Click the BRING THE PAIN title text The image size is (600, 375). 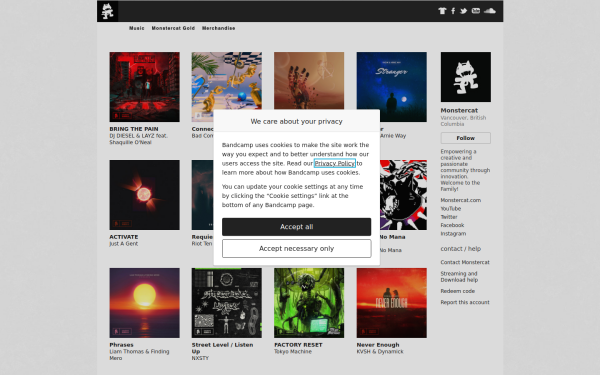click(134, 129)
